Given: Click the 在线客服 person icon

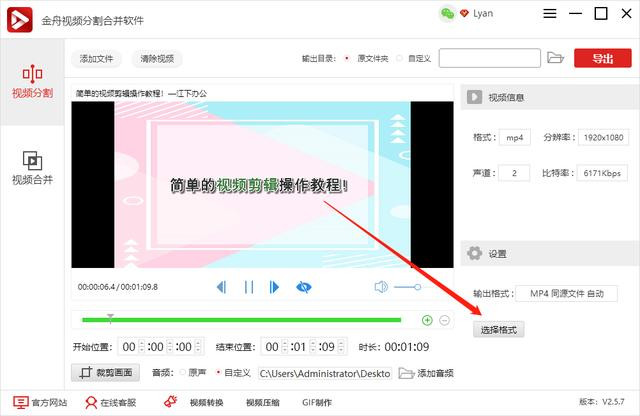Looking at the screenshot, I should pyautogui.click(x=91, y=403).
